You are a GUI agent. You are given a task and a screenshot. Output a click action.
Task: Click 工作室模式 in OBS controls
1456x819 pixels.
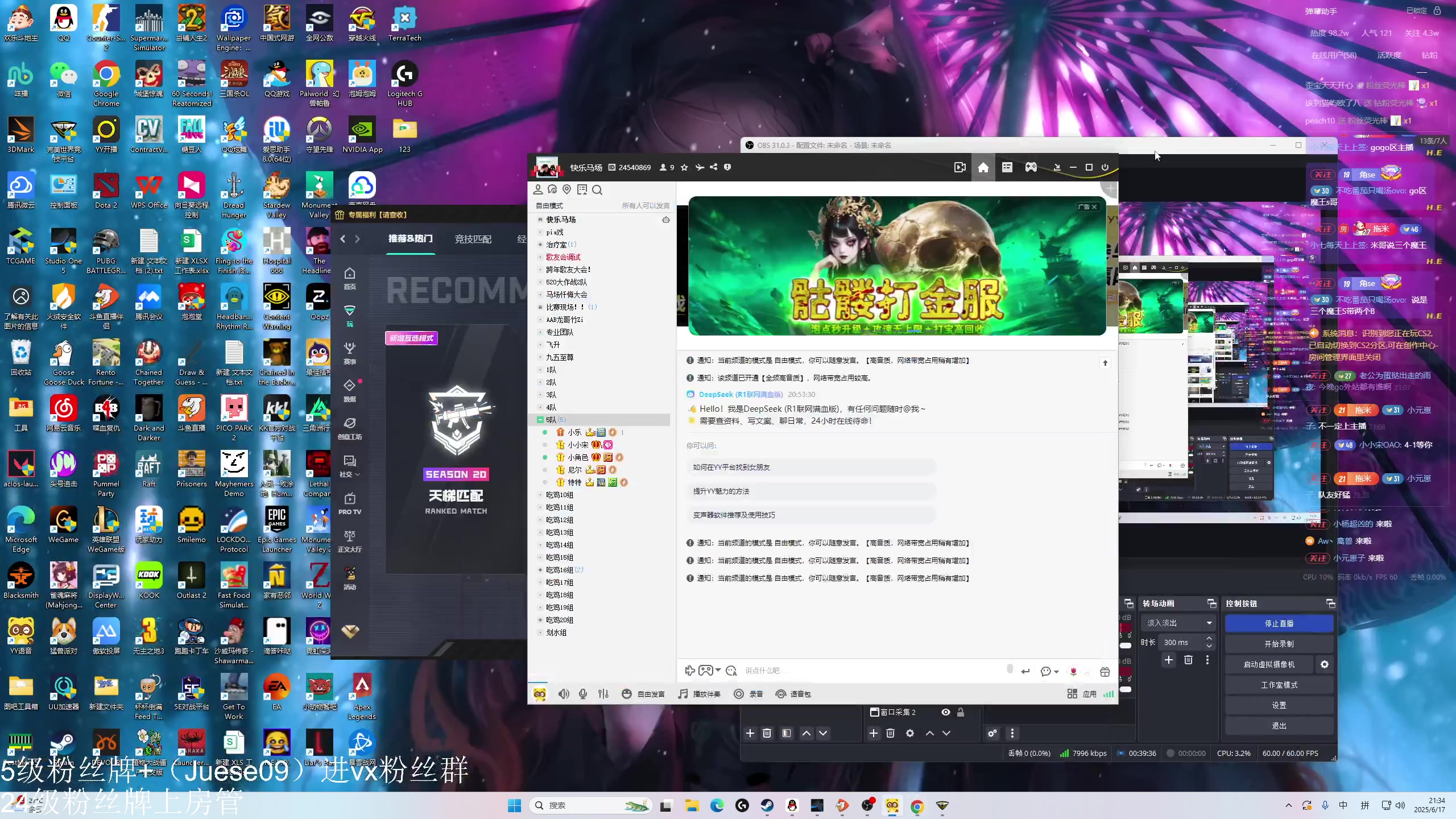click(1279, 685)
